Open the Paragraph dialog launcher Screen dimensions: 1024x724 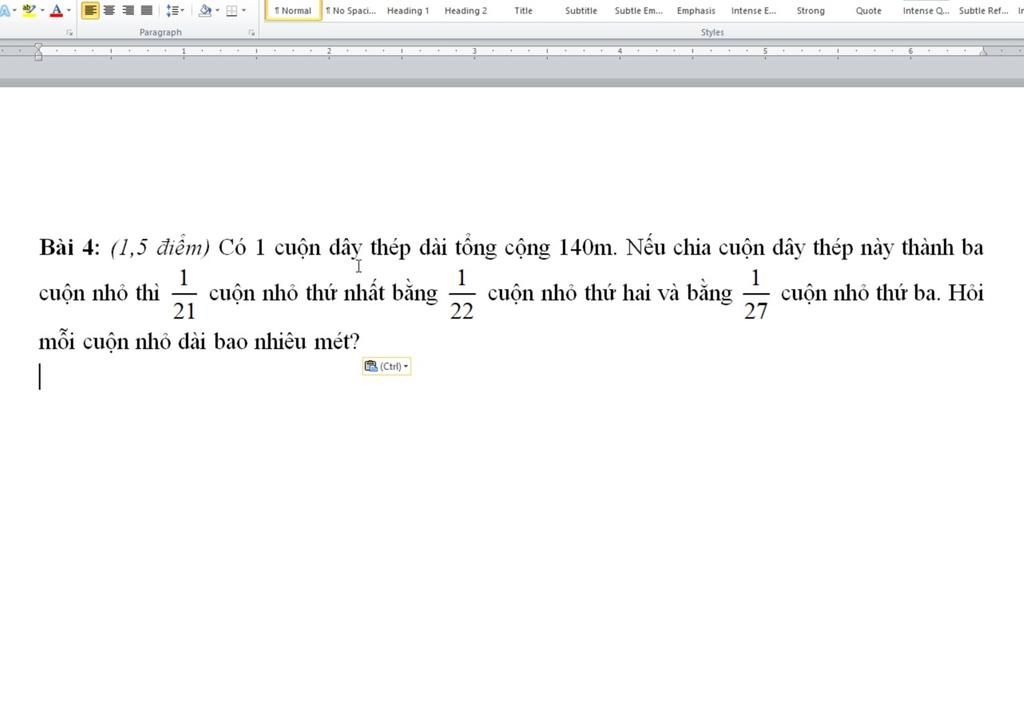click(x=251, y=32)
